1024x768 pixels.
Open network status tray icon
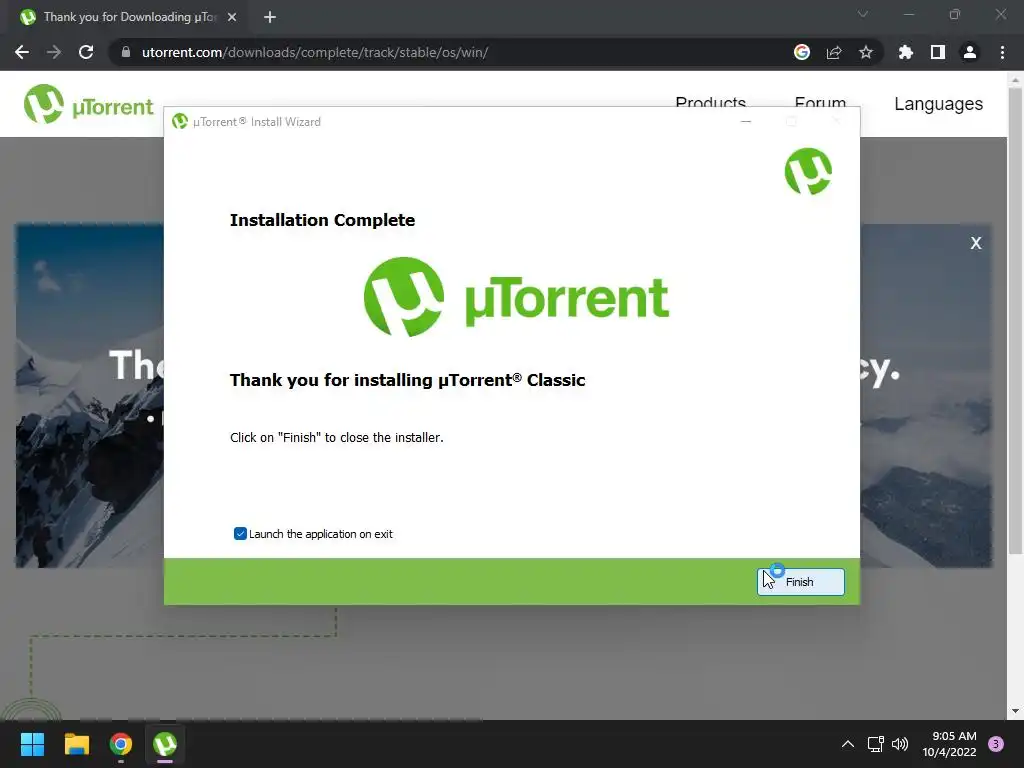[x=875, y=744]
